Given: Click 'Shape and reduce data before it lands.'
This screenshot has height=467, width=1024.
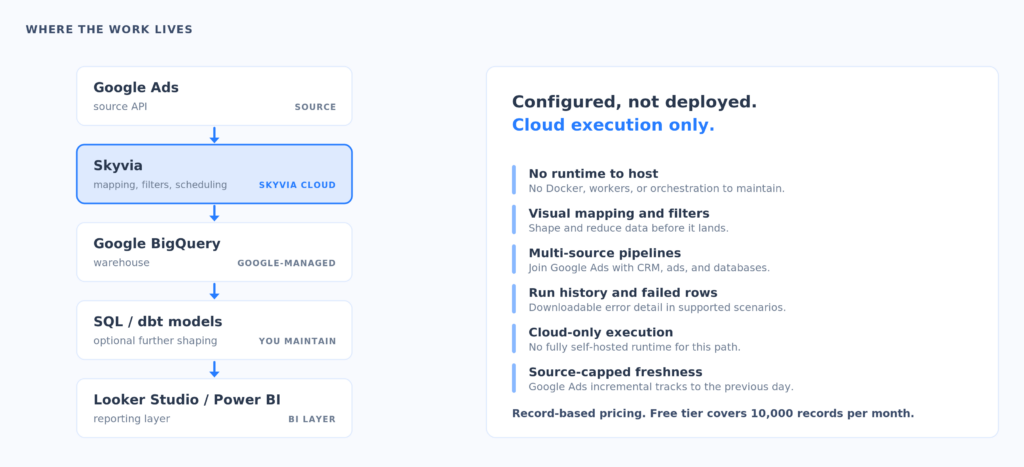Looking at the screenshot, I should (x=628, y=229).
